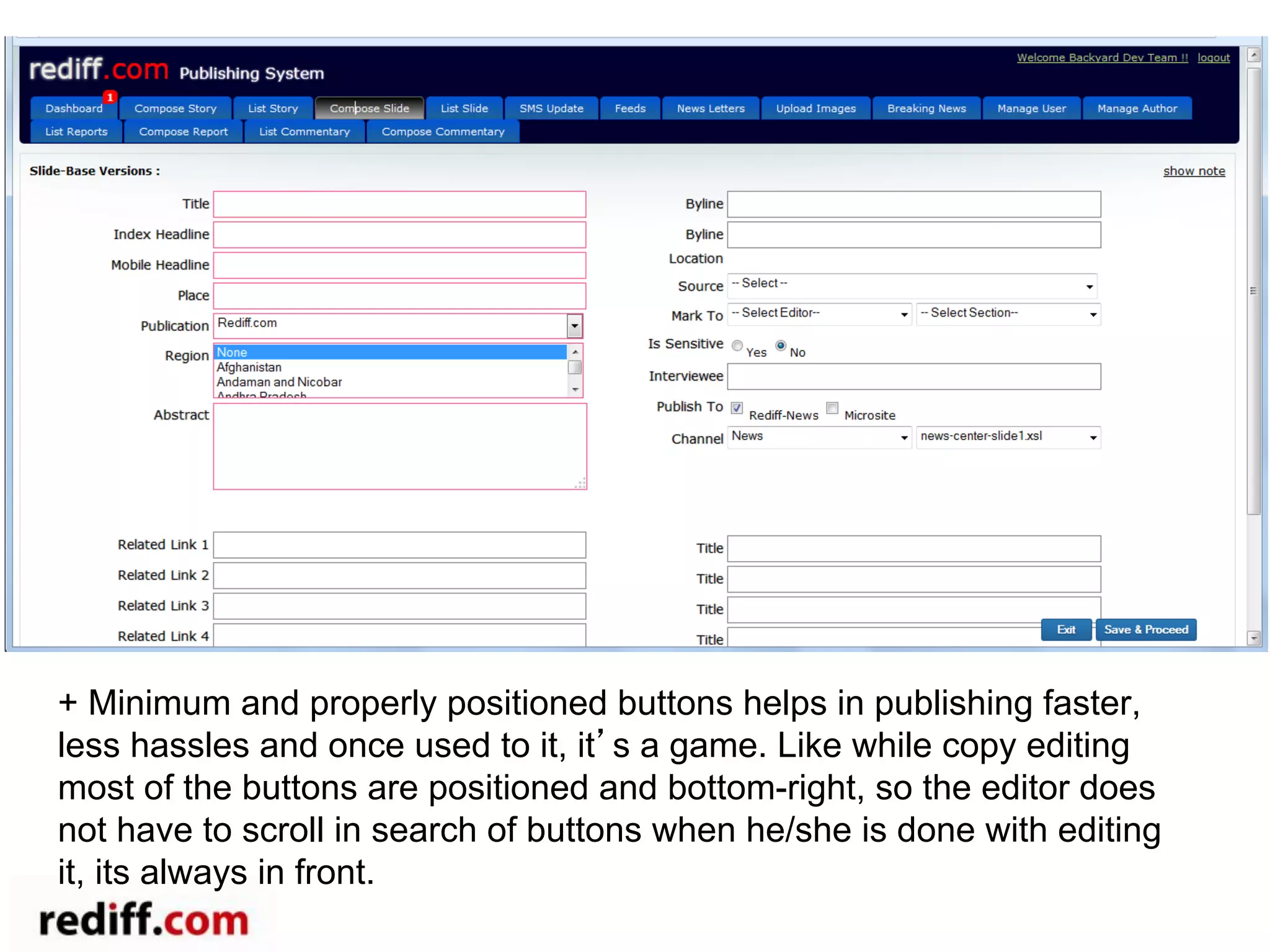
Task: Open the List Reports tab
Action: [x=76, y=132]
